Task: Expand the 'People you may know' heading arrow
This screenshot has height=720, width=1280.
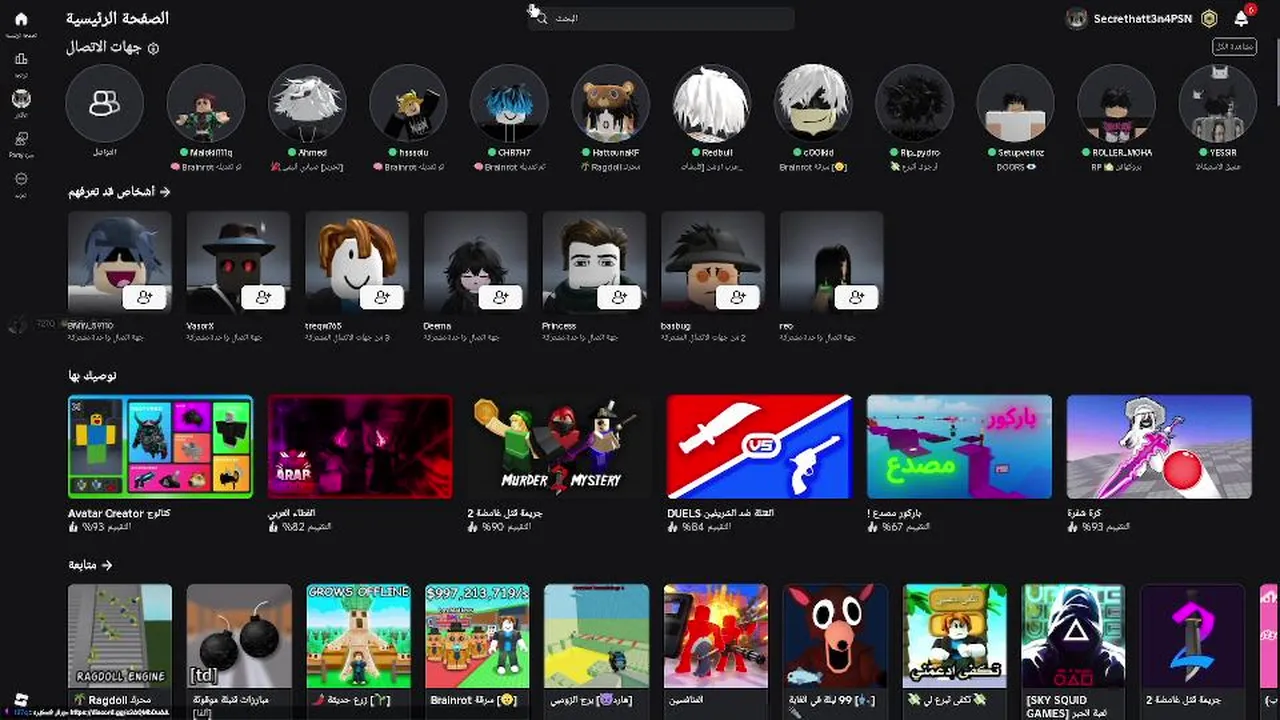Action: pyautogui.click(x=165, y=191)
